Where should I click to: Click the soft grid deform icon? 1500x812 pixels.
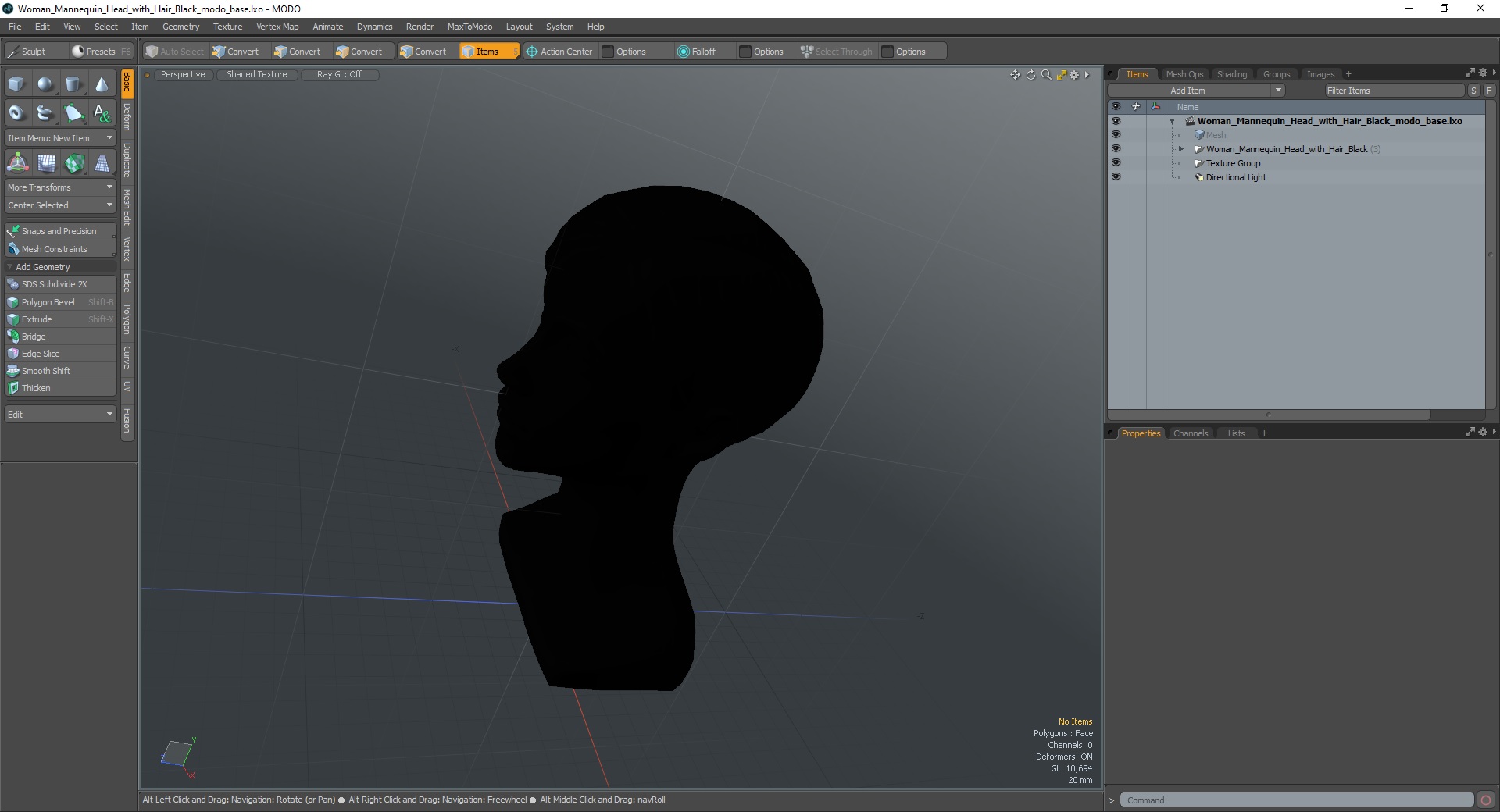(46, 163)
